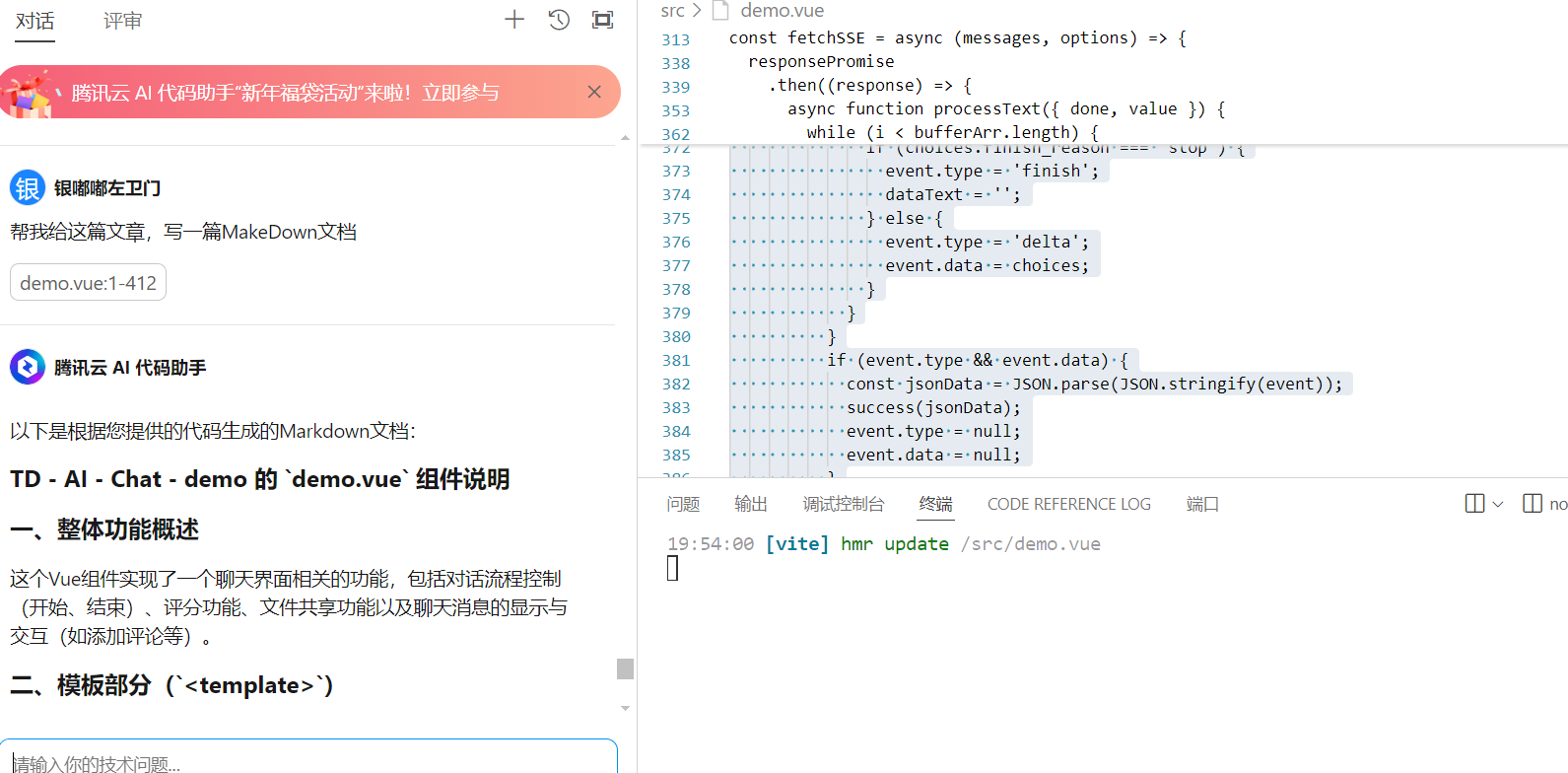Select the src breadcrumb segment
1568x773 pixels.
pyautogui.click(x=672, y=11)
